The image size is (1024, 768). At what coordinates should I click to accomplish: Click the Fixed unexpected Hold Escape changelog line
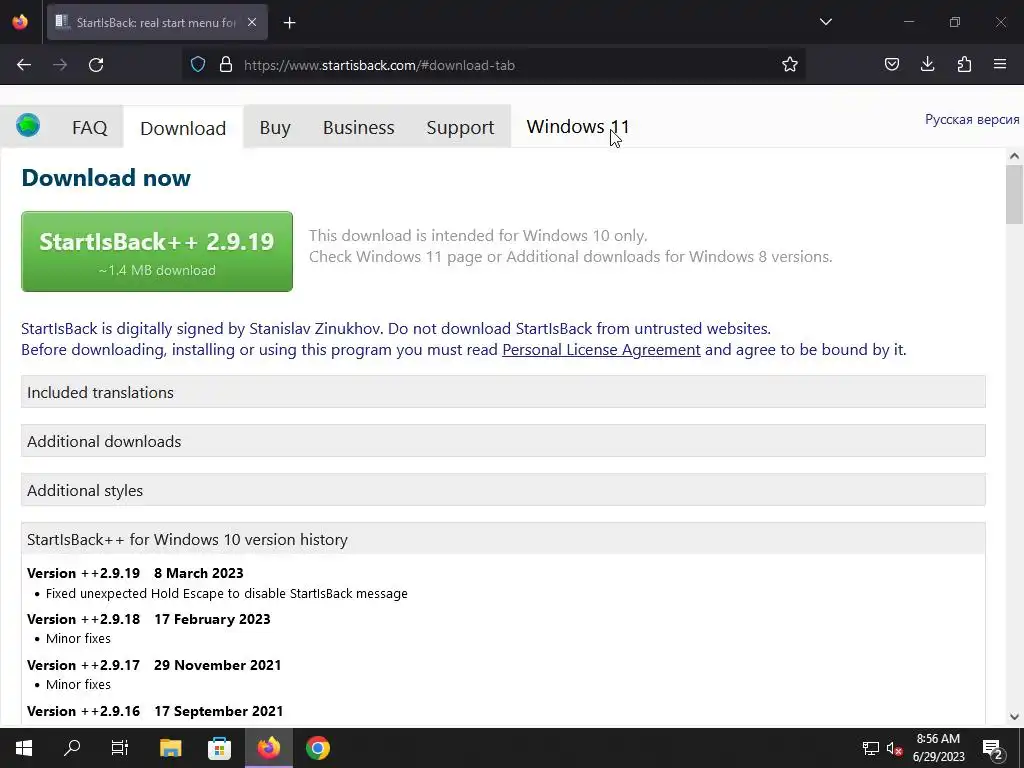(227, 594)
